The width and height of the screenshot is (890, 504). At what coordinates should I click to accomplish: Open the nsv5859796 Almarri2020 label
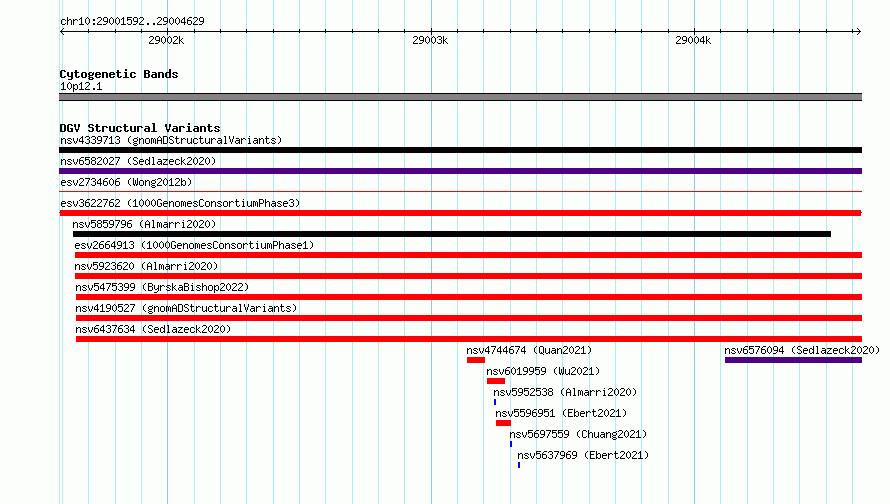[x=144, y=224]
